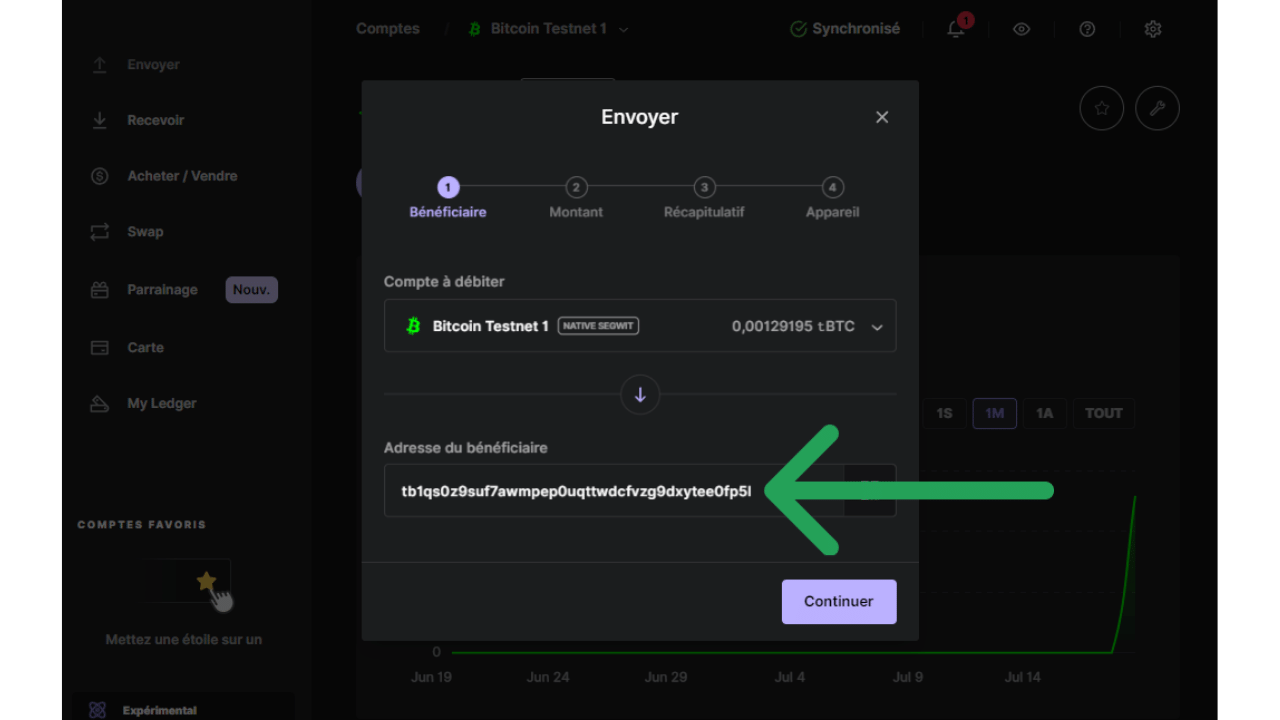This screenshot has width=1280, height=720.
Task: Go to step 2 Montant
Action: 576,198
